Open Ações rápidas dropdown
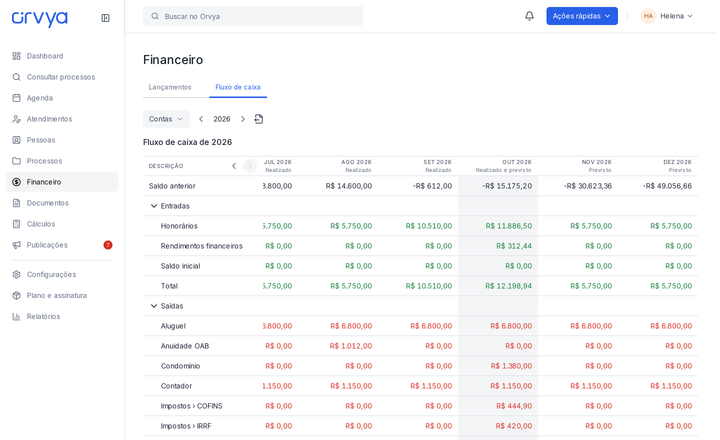 [x=582, y=16]
